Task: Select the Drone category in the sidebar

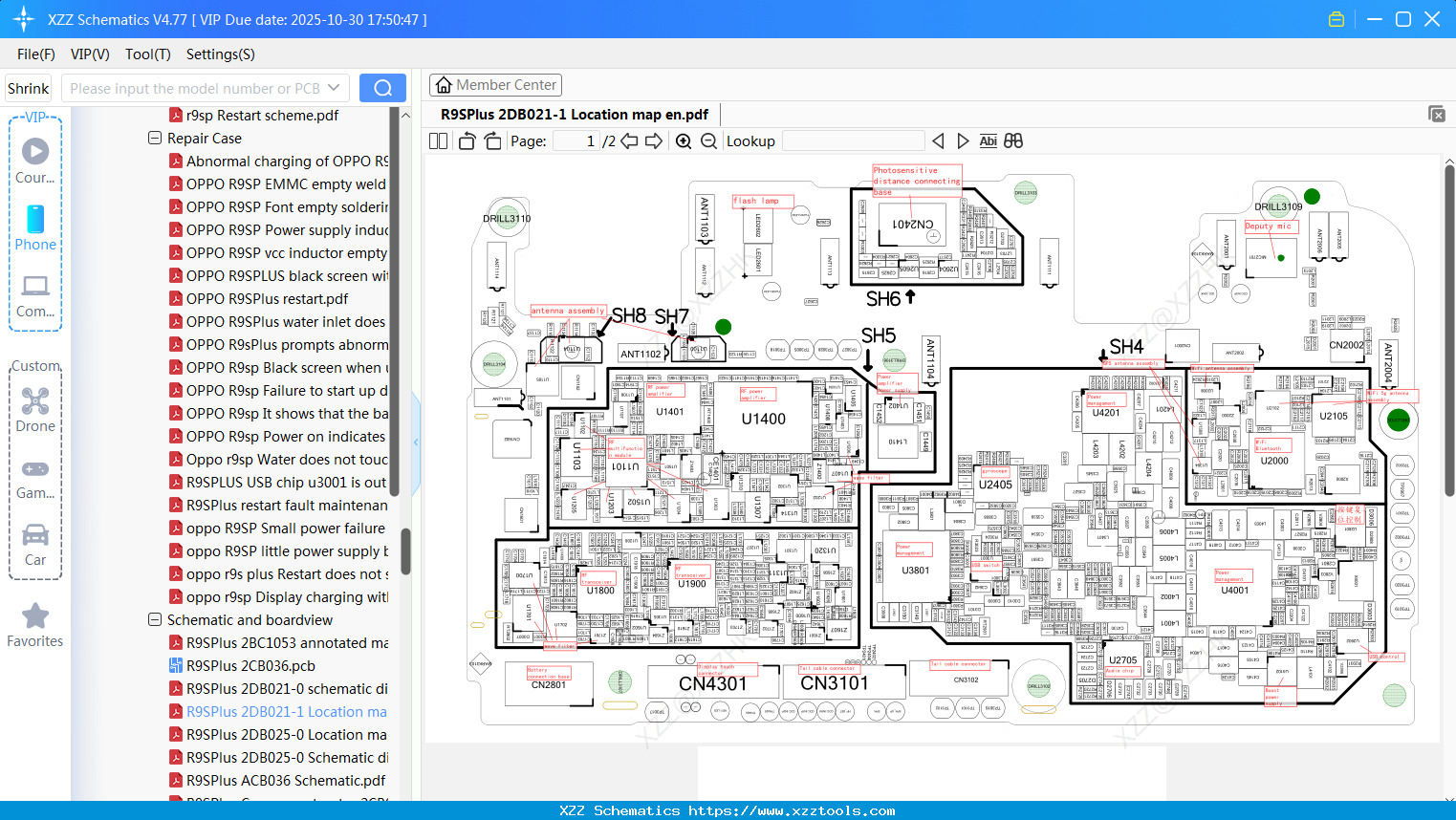Action: [x=34, y=407]
